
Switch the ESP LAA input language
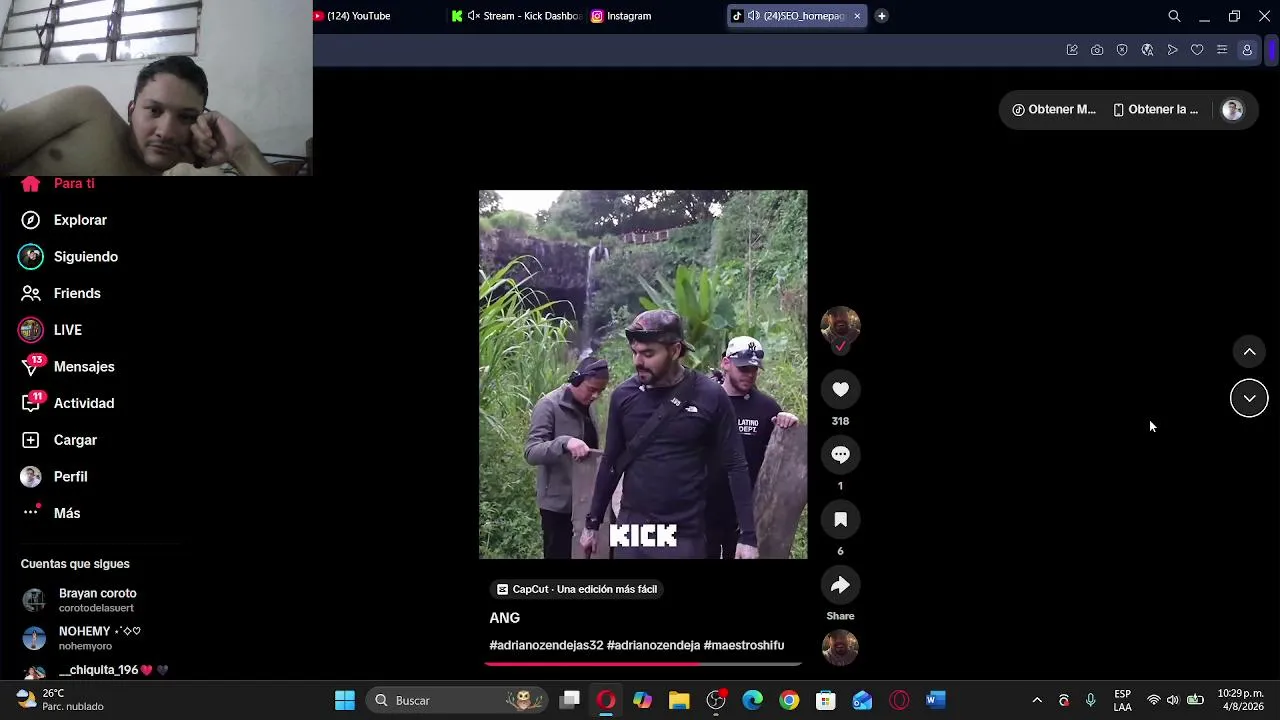click(x=1123, y=700)
